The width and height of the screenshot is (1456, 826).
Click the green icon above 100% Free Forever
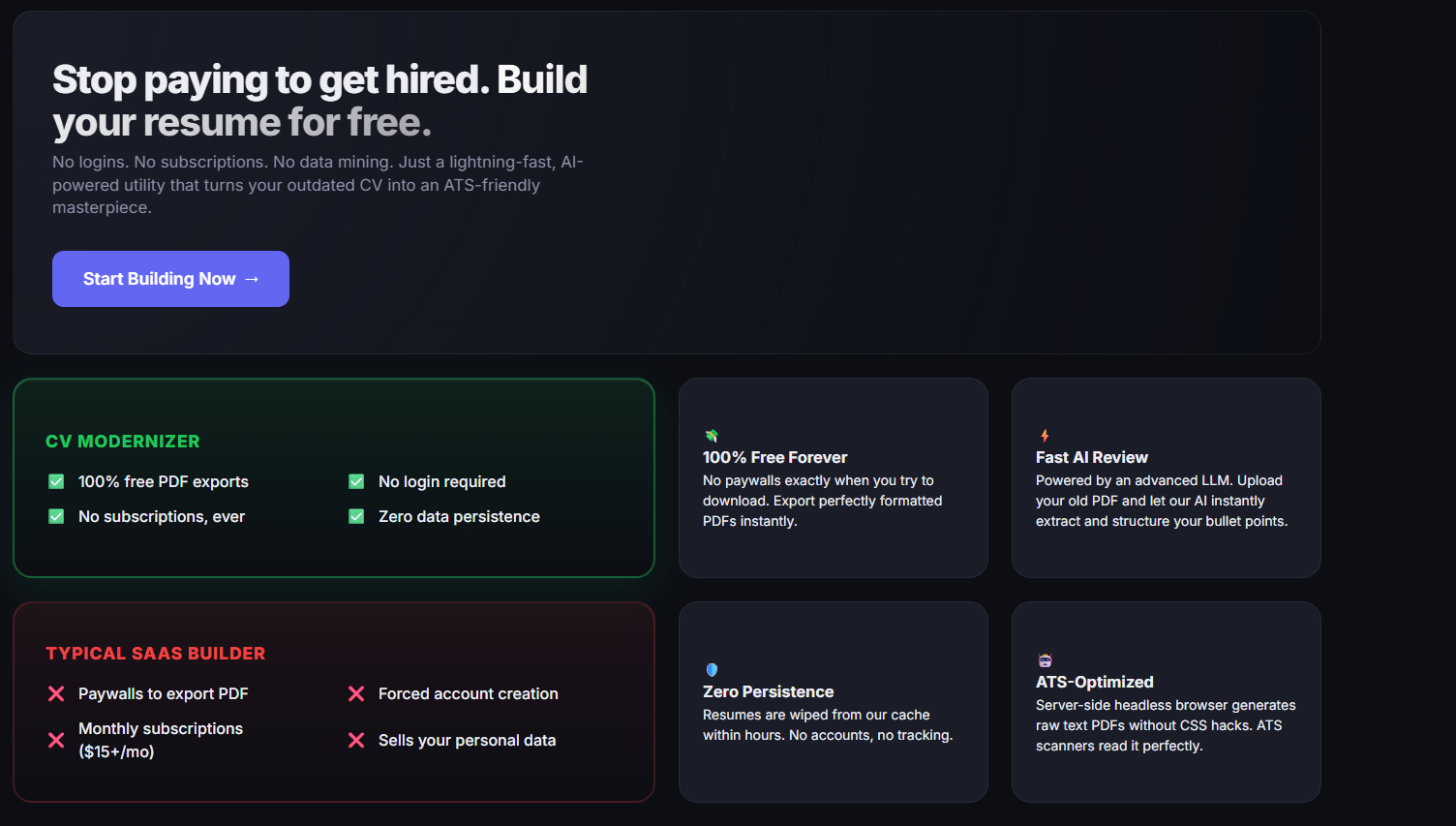[x=712, y=436]
